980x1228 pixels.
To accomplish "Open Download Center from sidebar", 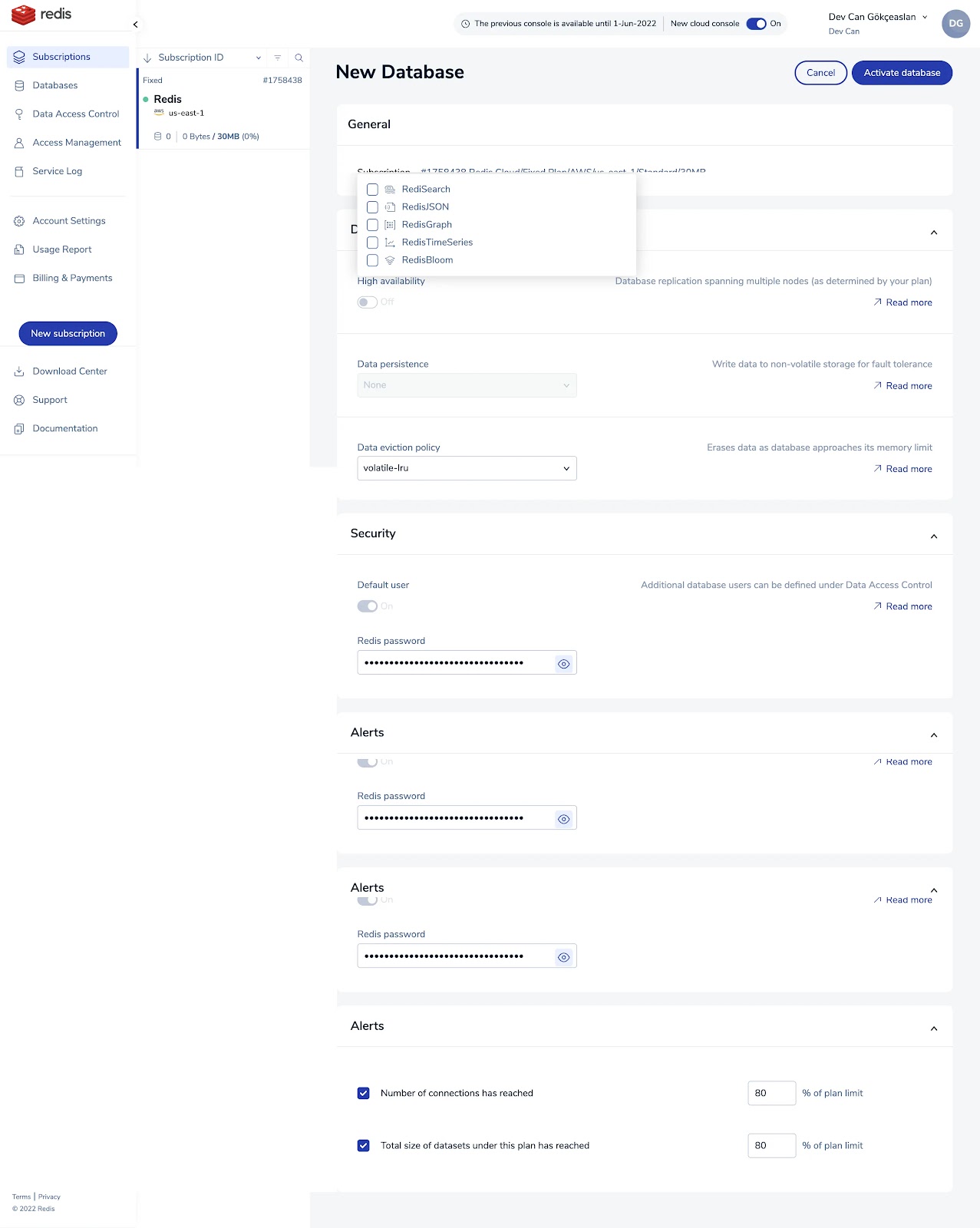I will point(70,371).
